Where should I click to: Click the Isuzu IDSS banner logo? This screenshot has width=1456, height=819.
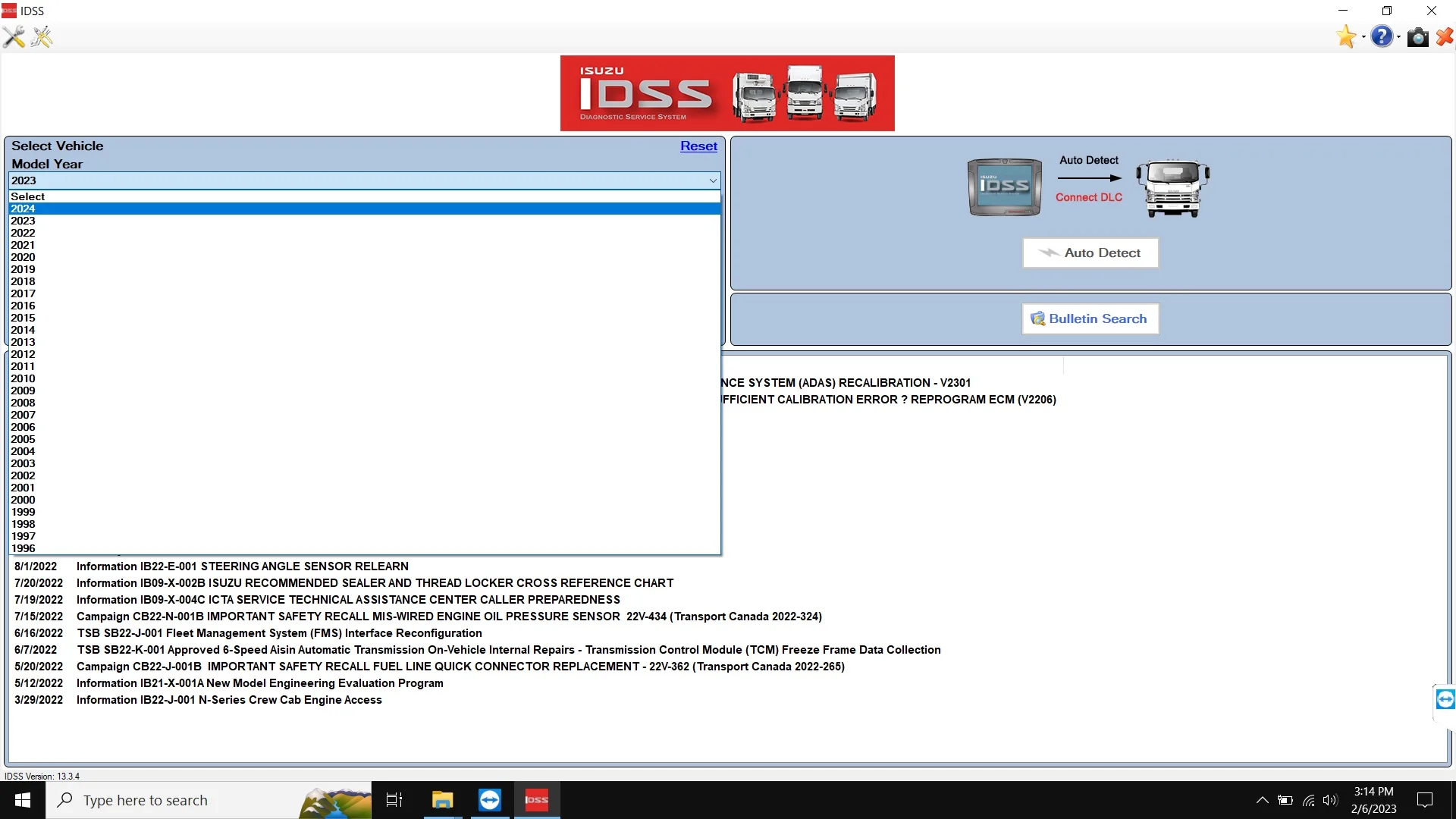727,93
